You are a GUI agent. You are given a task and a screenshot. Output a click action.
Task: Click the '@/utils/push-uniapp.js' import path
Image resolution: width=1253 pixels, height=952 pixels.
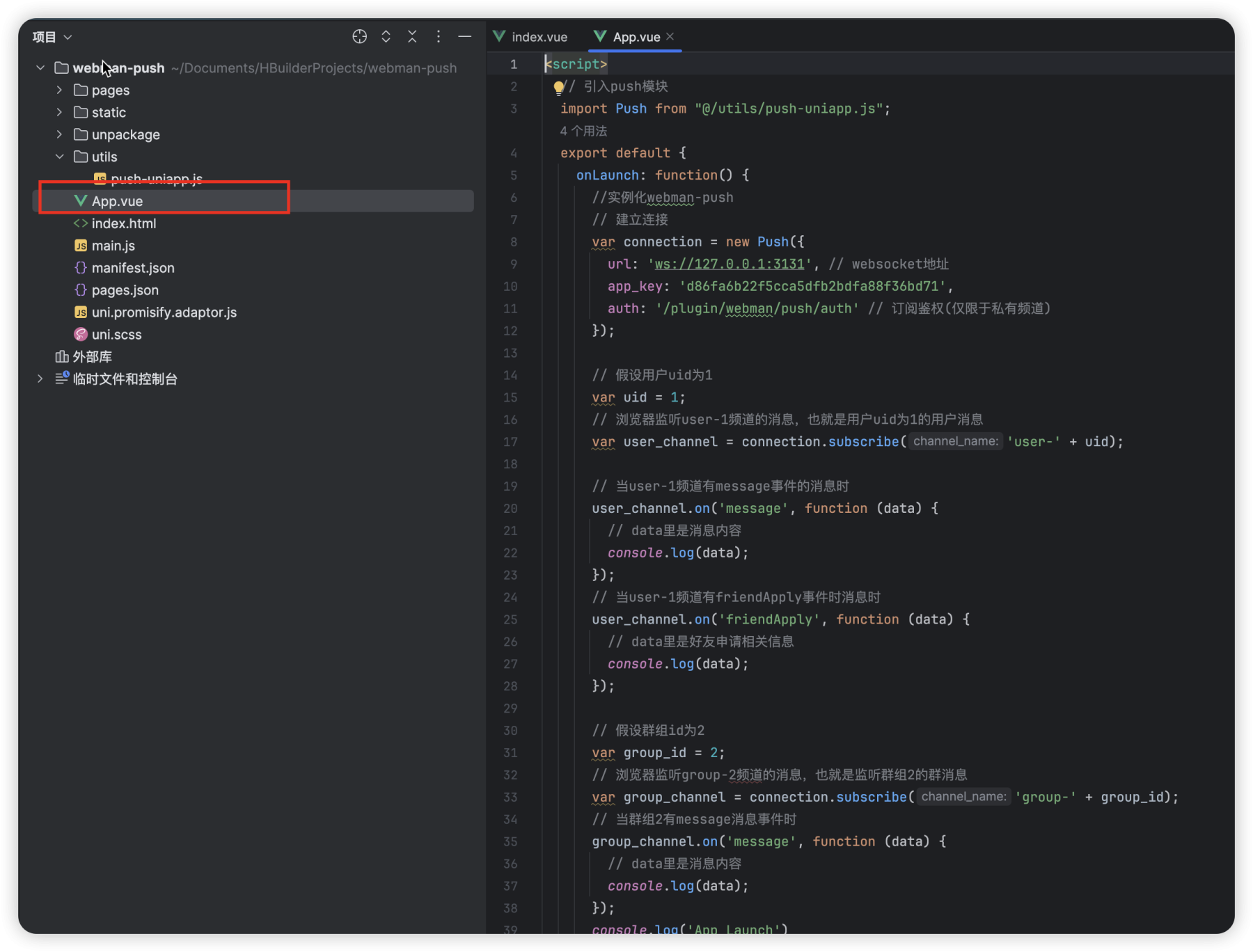(789, 109)
